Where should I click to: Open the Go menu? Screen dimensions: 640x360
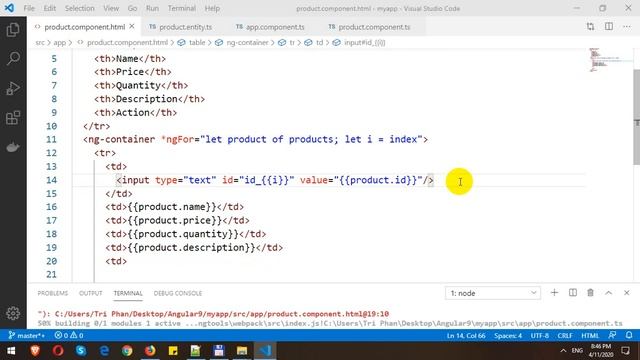pyautogui.click(x=132, y=8)
